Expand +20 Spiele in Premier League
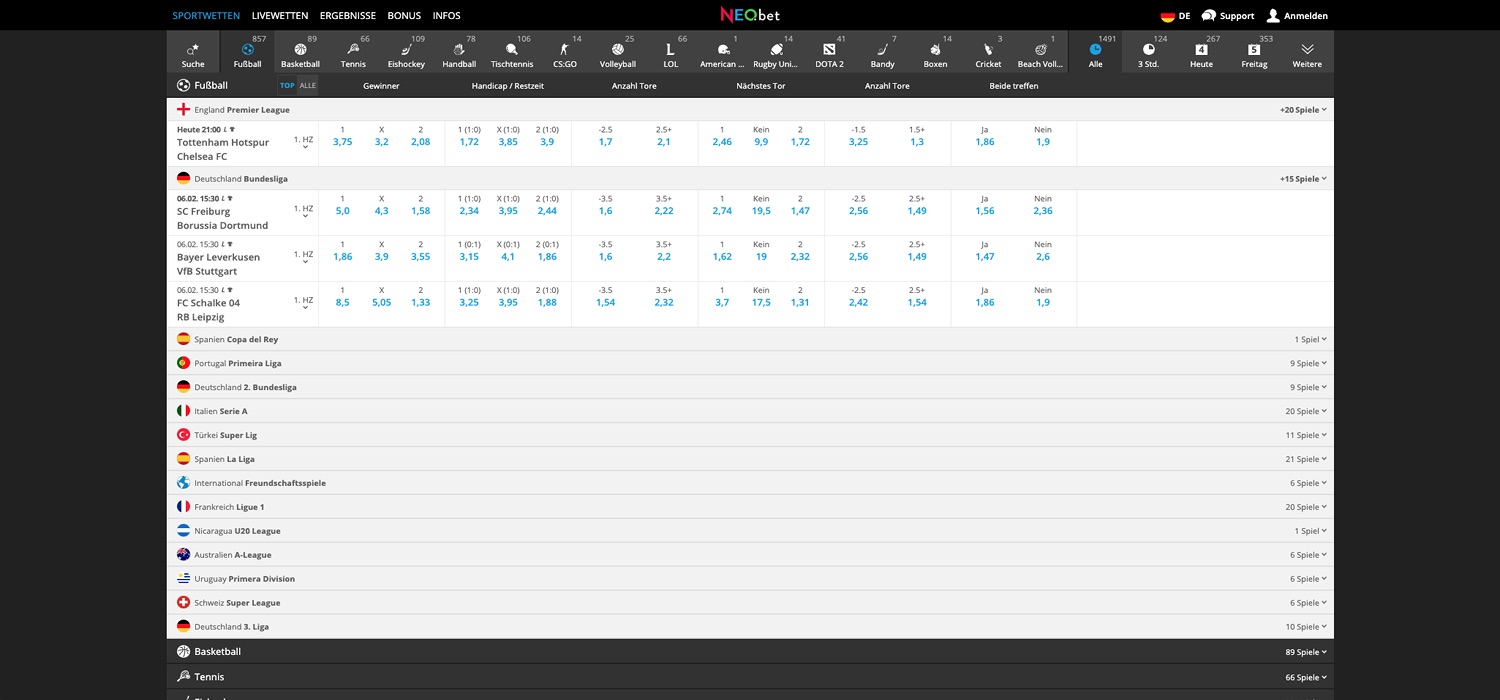Screen dimensions: 1500x700 pyautogui.click(x=1303, y=110)
